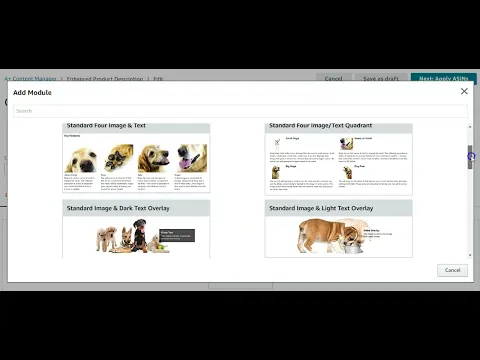Click the dialog Cancel button

click(452, 270)
